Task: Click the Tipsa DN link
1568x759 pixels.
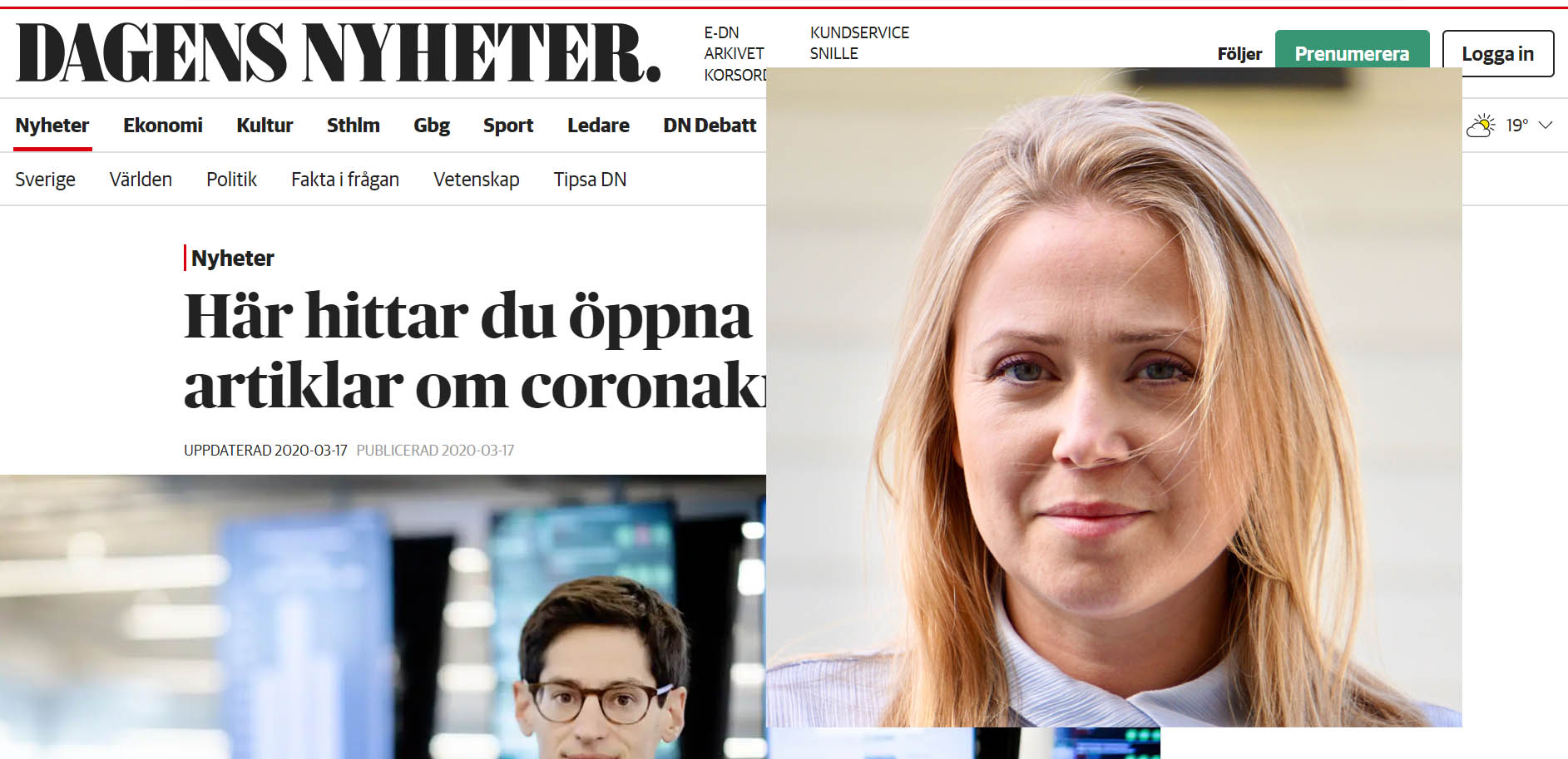Action: click(590, 180)
